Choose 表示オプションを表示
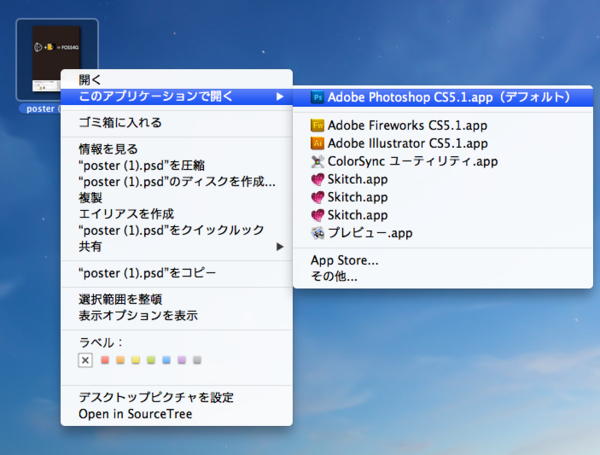Screen dimensions: 600x455 [177, 315]
